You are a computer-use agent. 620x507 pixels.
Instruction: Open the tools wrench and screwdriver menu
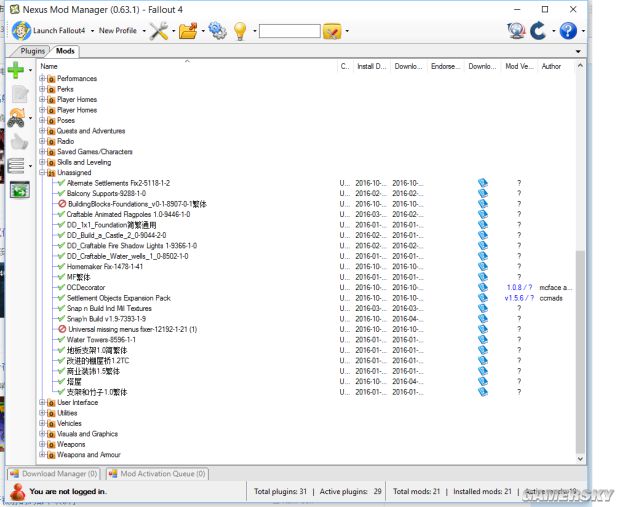click(159, 31)
